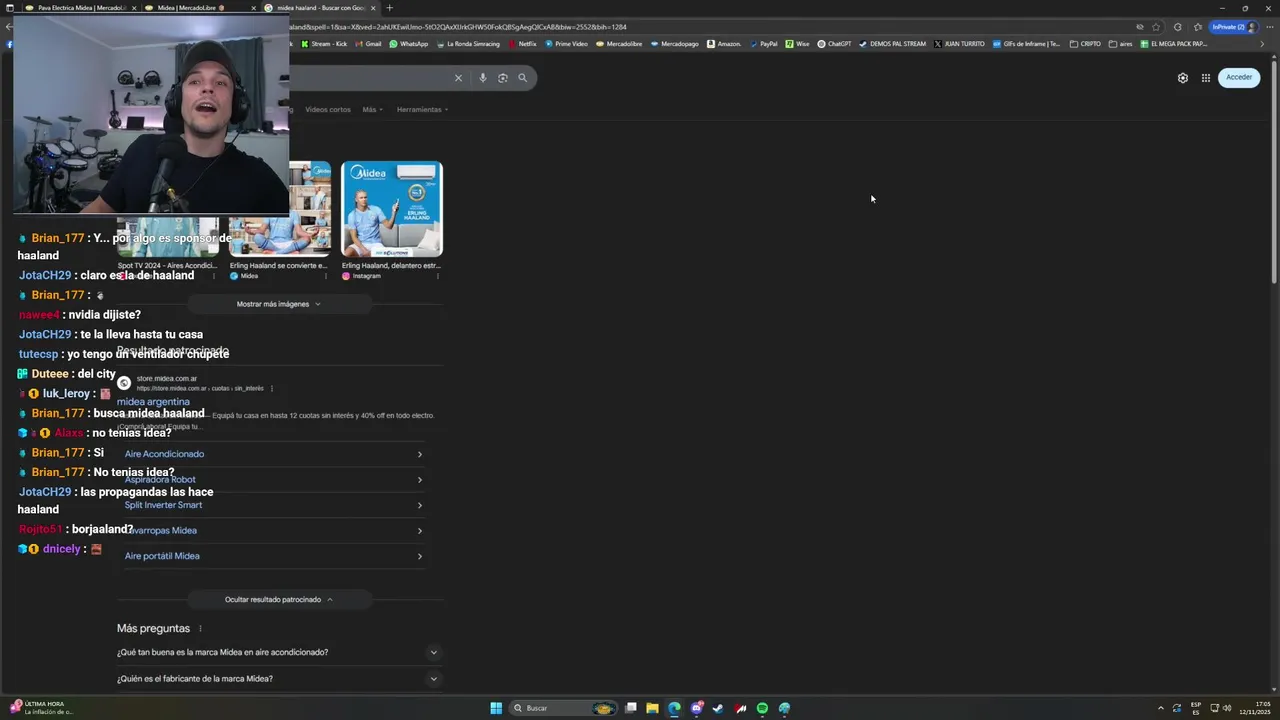1280x720 pixels.
Task: Click the taskbar Buscar search box
Action: 564,708
